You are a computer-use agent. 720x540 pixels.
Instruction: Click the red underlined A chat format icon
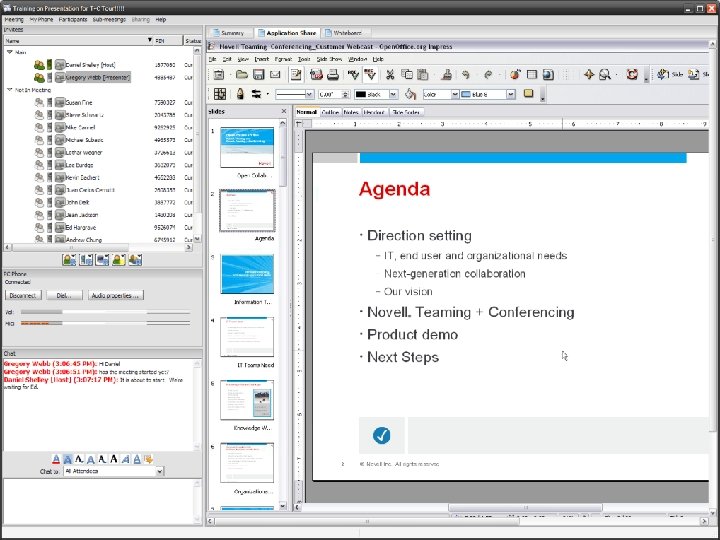56,459
